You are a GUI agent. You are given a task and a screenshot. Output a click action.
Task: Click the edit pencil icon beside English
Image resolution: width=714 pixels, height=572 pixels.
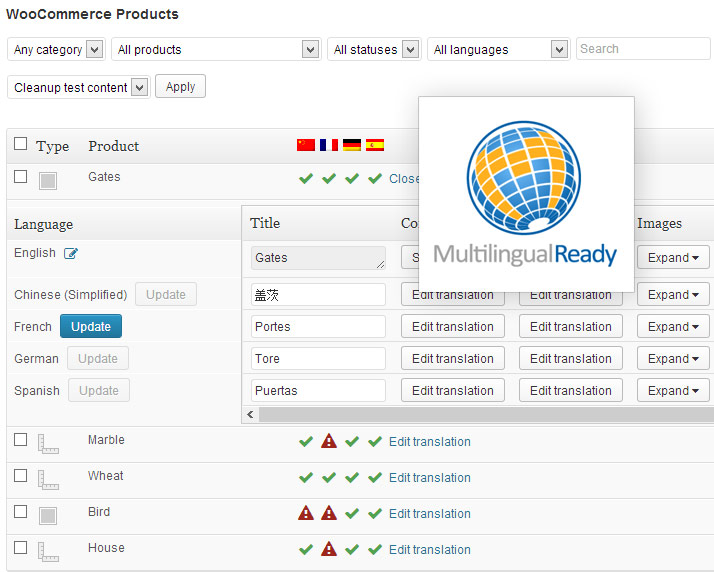click(71, 254)
